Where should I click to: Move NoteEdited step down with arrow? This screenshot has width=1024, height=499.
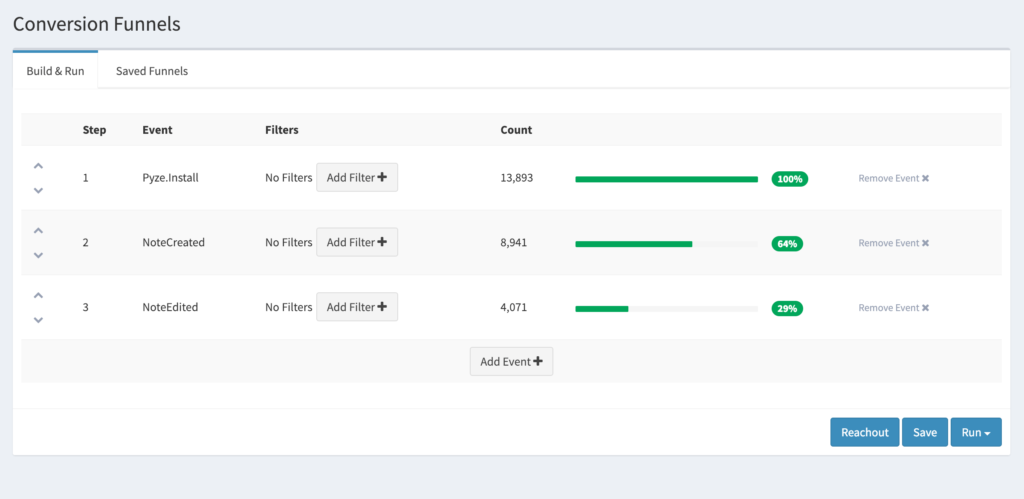tap(39, 319)
